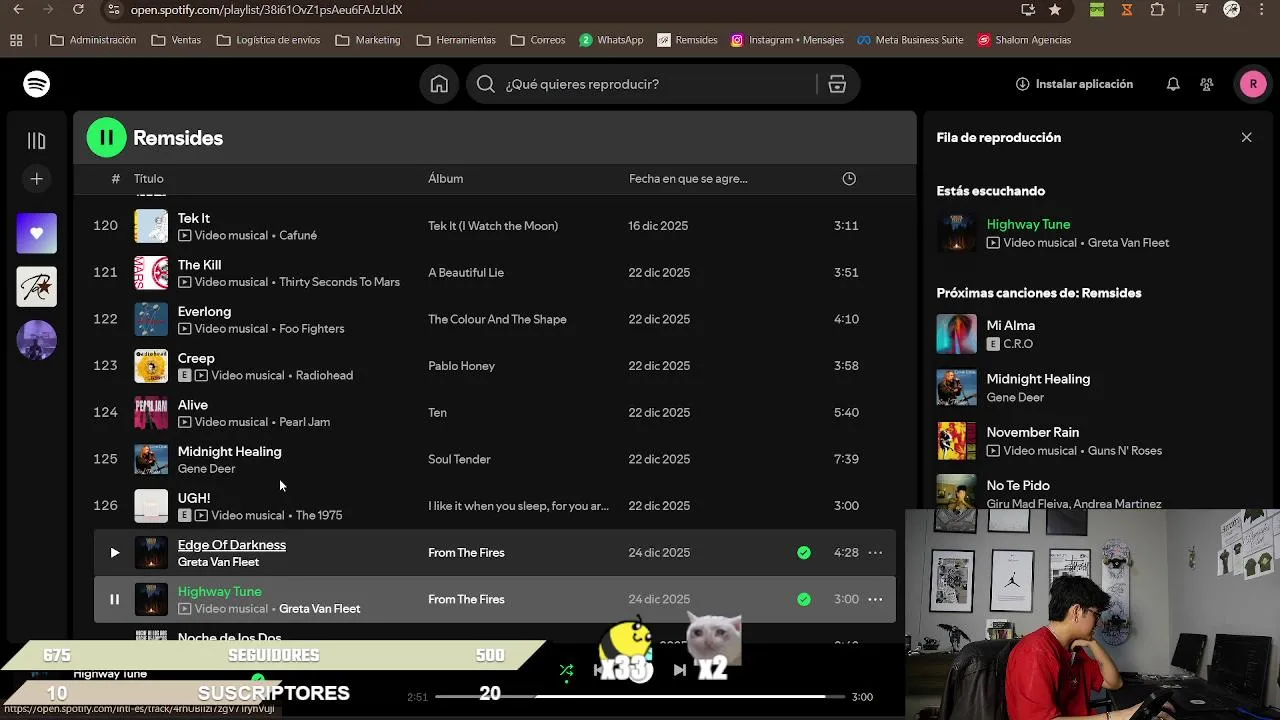Open Administración bookmarks folder
Viewport: 1280px width, 720px height.
point(93,40)
